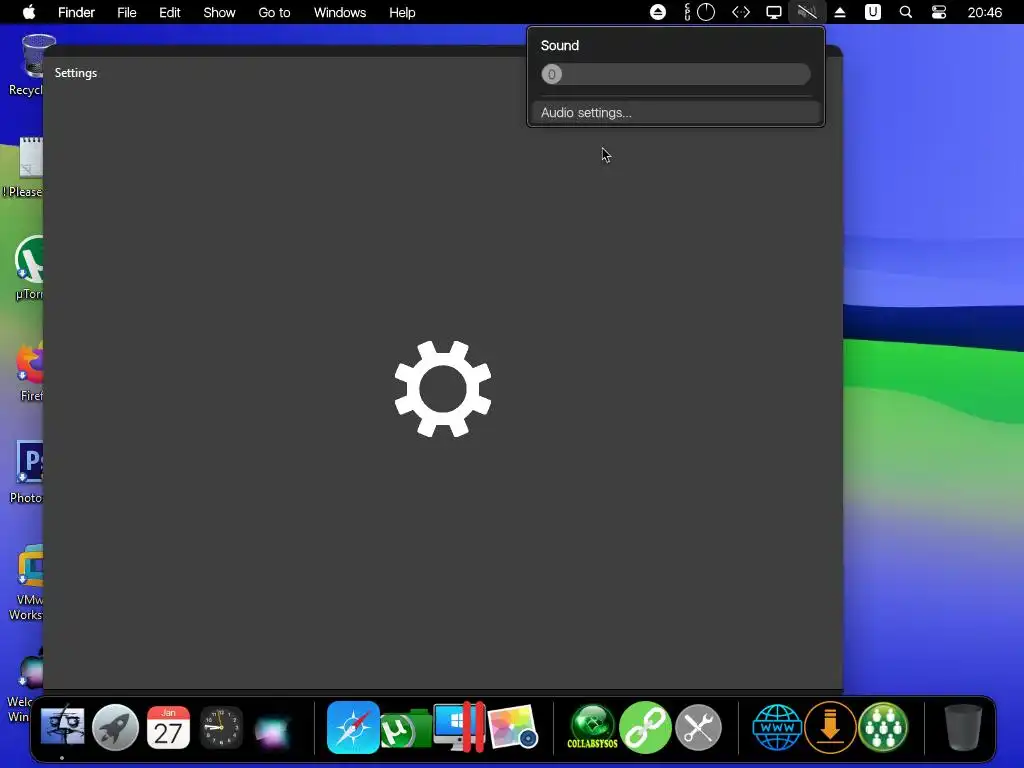Open the COLLABSYSOS icon in dock
Image resolution: width=1024 pixels, height=768 pixels.
[x=592, y=727]
